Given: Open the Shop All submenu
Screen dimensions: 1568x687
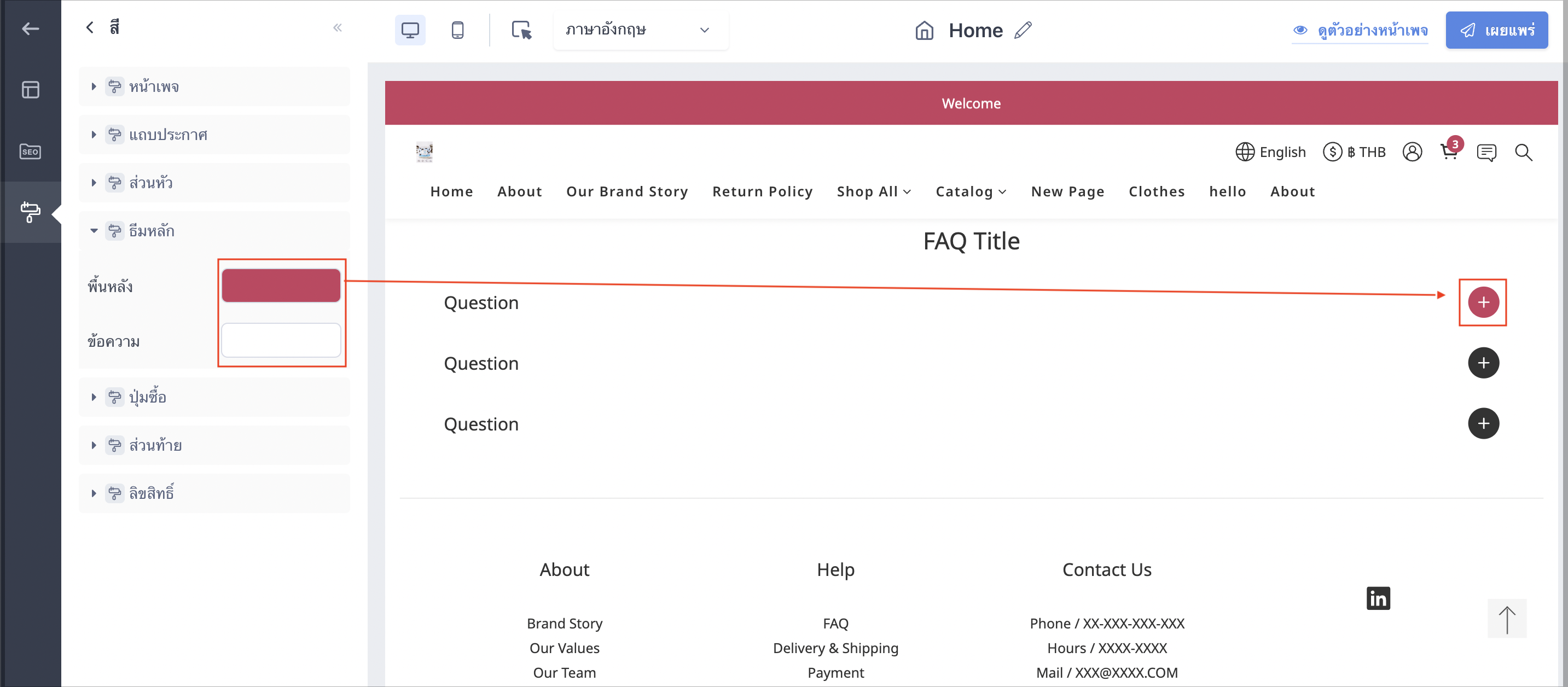Looking at the screenshot, I should [874, 191].
